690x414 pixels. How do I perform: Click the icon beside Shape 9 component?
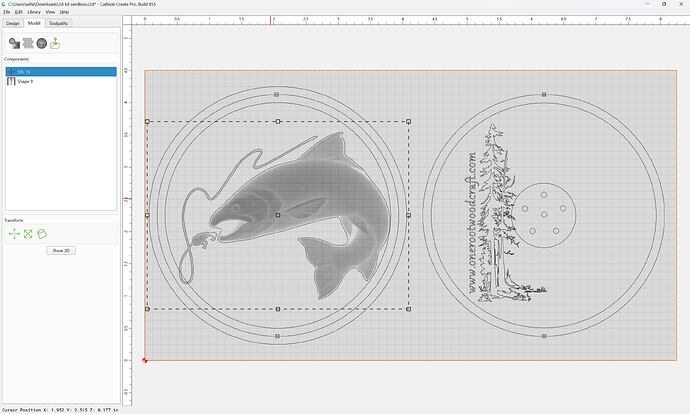[11, 81]
